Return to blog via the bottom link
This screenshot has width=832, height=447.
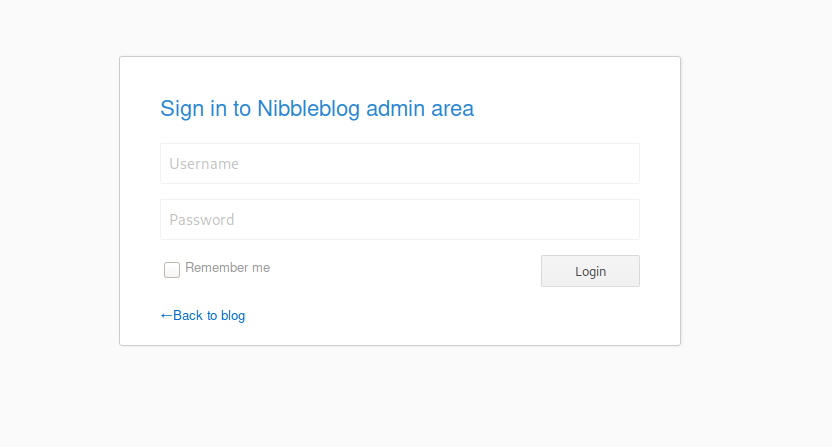pyautogui.click(x=203, y=315)
